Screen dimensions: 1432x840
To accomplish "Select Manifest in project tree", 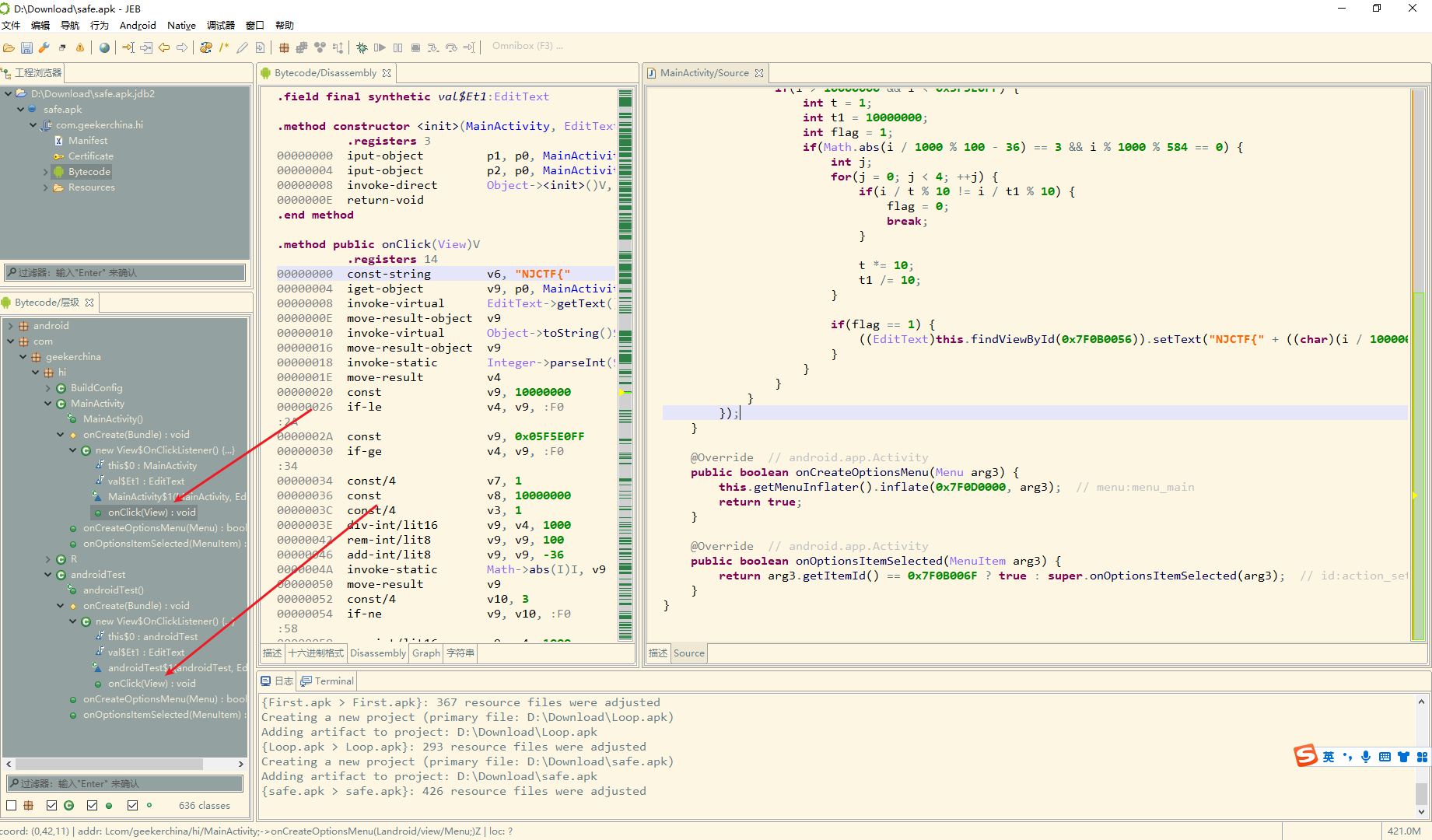I will pyautogui.click(x=88, y=140).
